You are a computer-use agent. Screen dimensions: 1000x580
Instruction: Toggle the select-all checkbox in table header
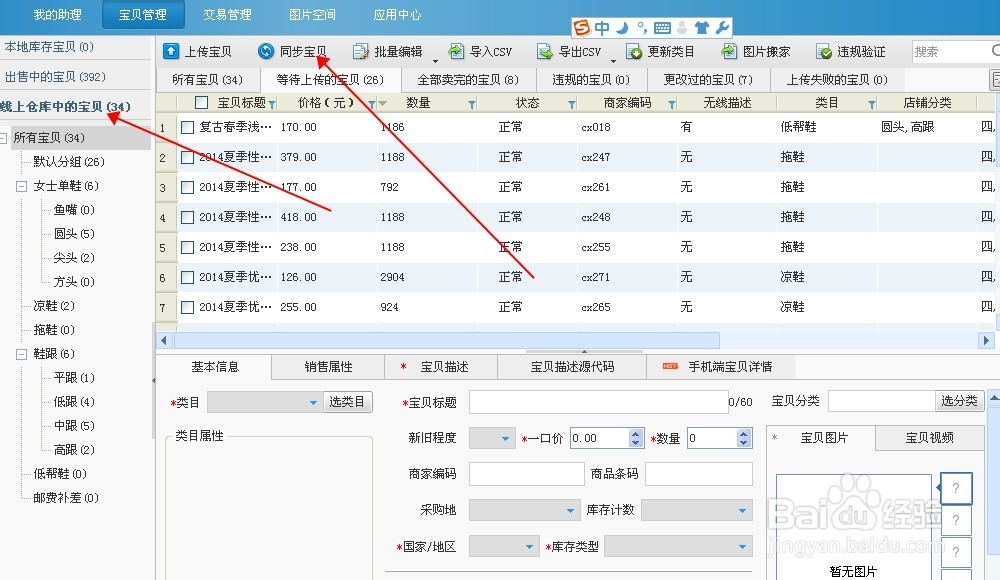202,102
